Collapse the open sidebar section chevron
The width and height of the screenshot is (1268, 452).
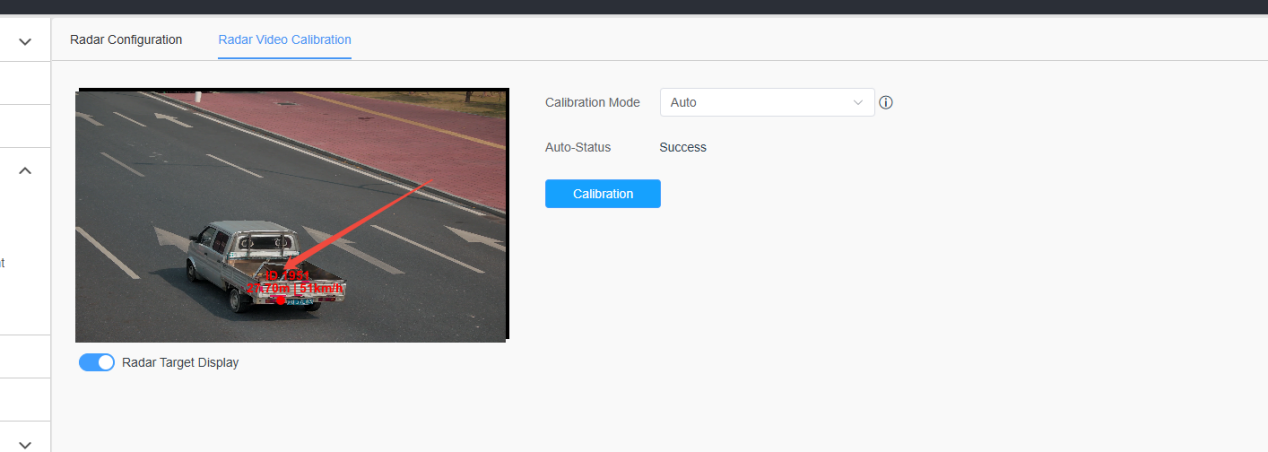tap(26, 171)
